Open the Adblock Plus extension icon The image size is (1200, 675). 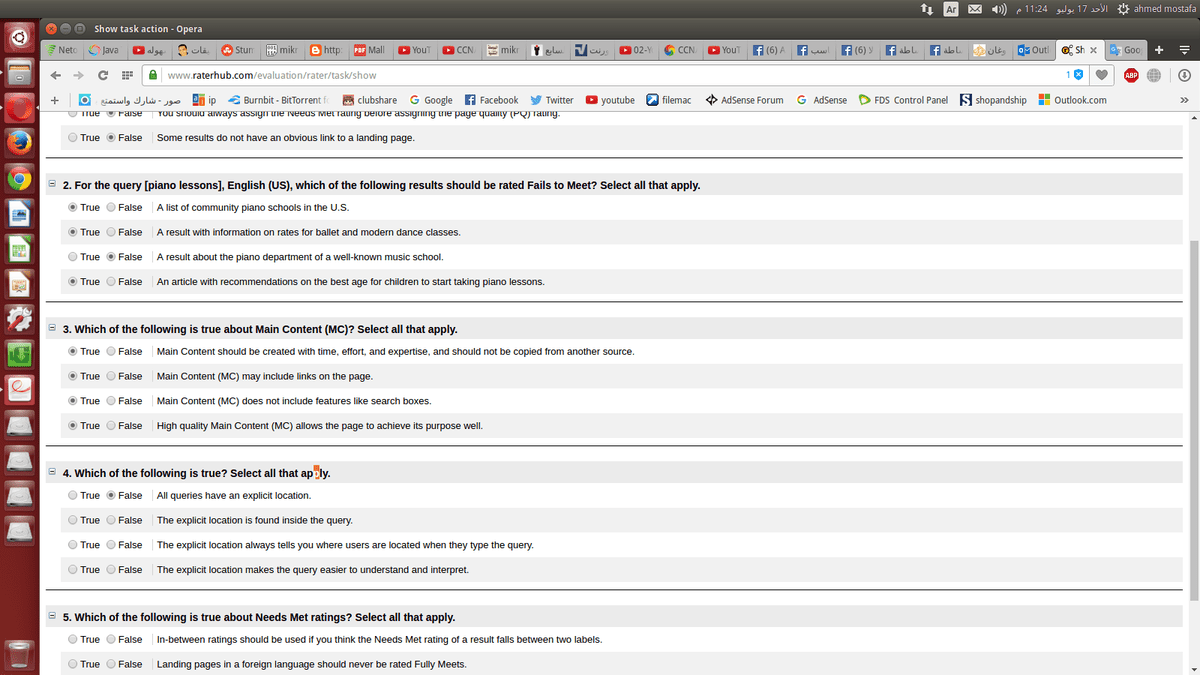pos(1131,75)
